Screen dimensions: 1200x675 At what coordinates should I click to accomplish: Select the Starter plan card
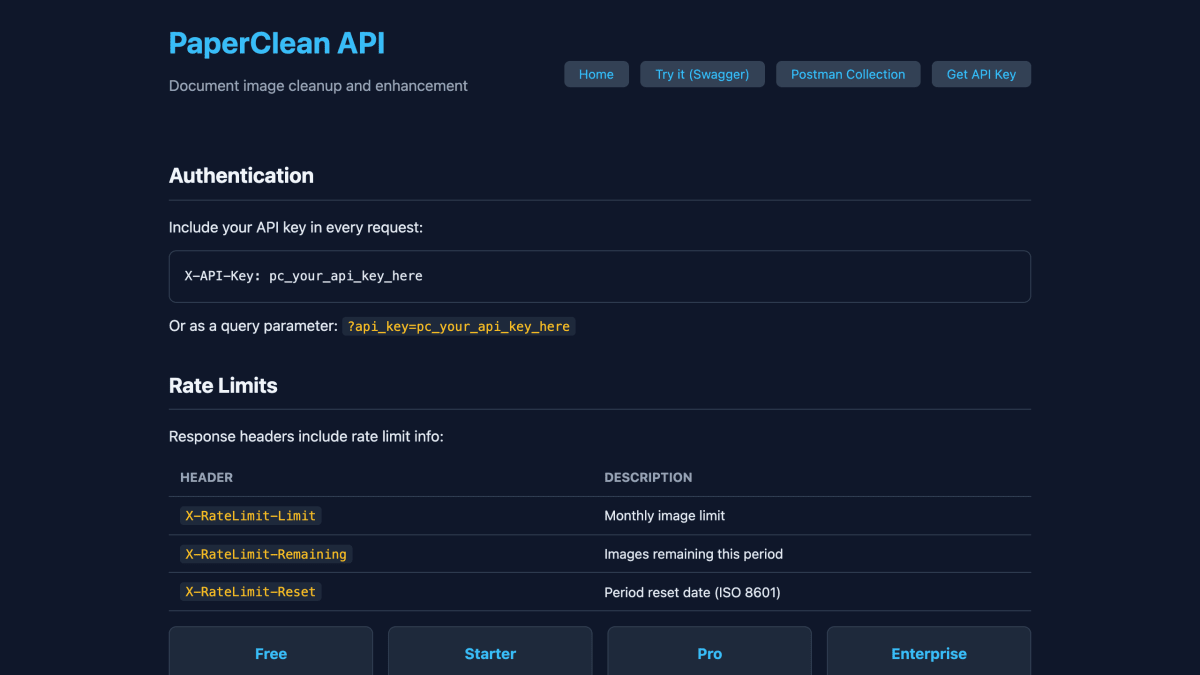pyautogui.click(x=490, y=651)
